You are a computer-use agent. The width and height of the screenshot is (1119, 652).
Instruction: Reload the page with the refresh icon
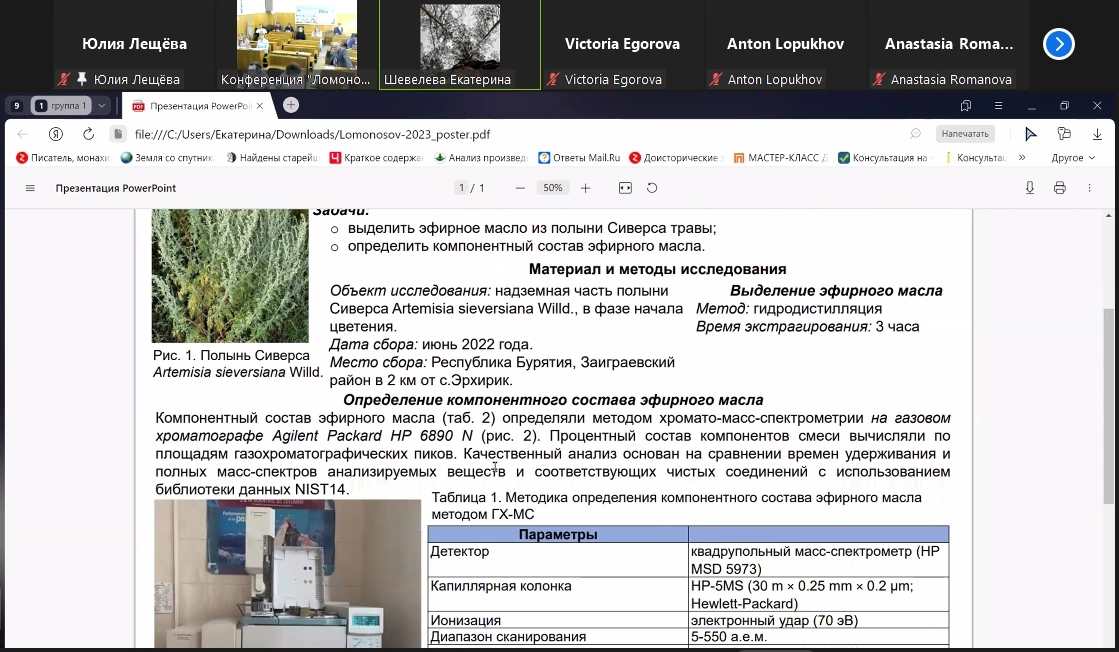(x=88, y=134)
